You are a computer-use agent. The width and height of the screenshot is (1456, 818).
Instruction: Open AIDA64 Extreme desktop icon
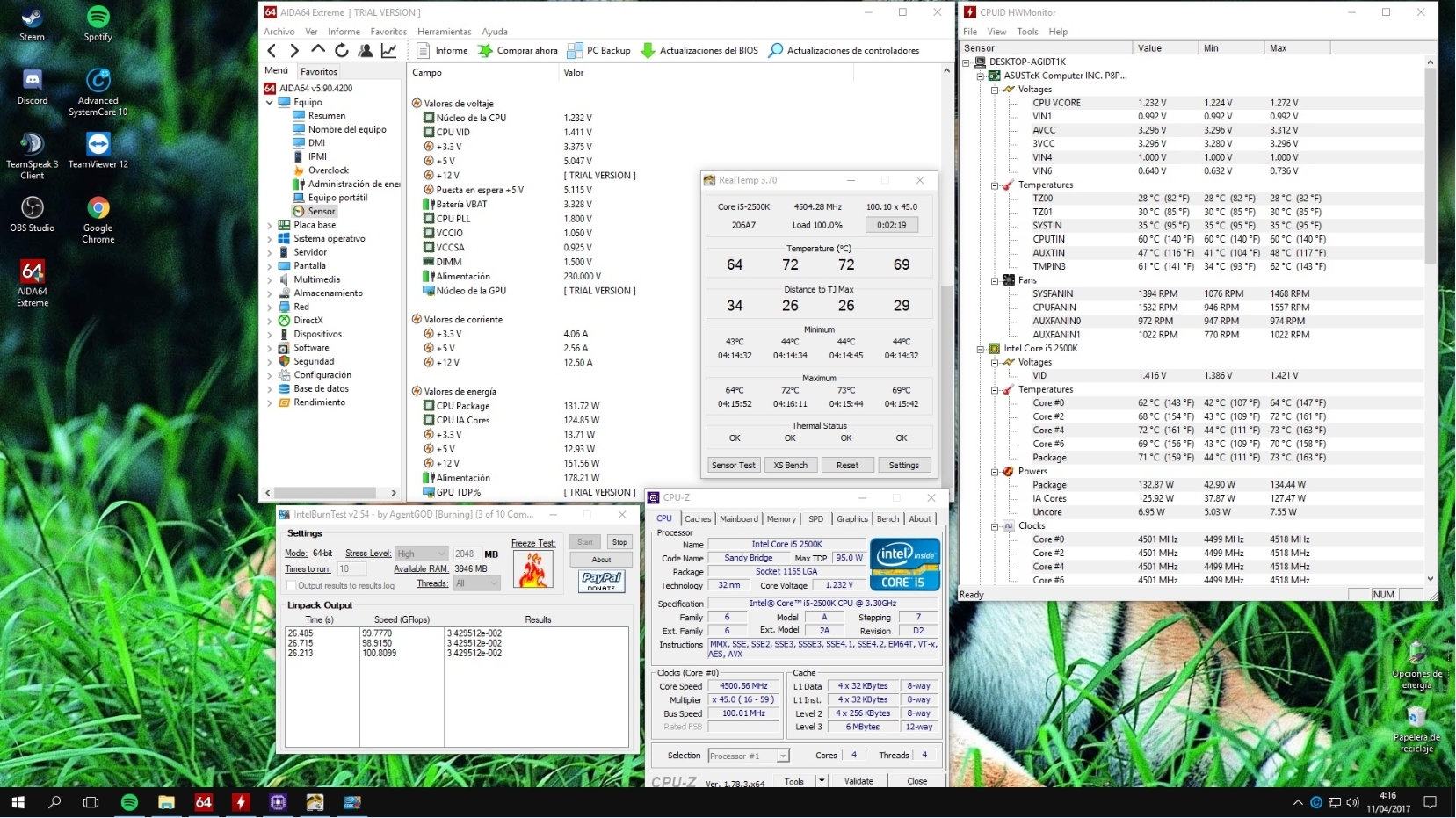coord(33,283)
